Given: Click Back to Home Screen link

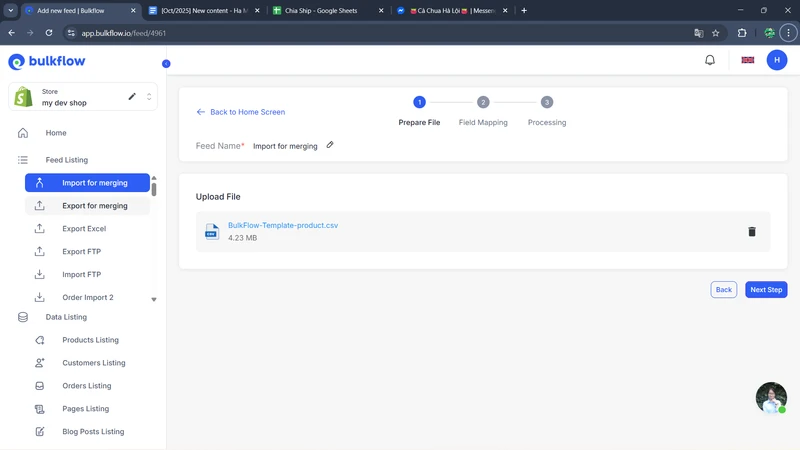Looking at the screenshot, I should tap(241, 112).
